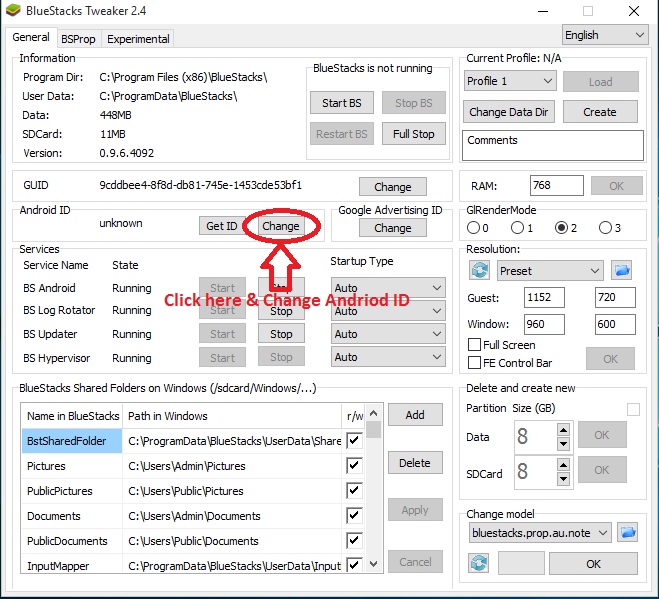
Task: Click the Guest height field 720
Action: click(x=615, y=298)
